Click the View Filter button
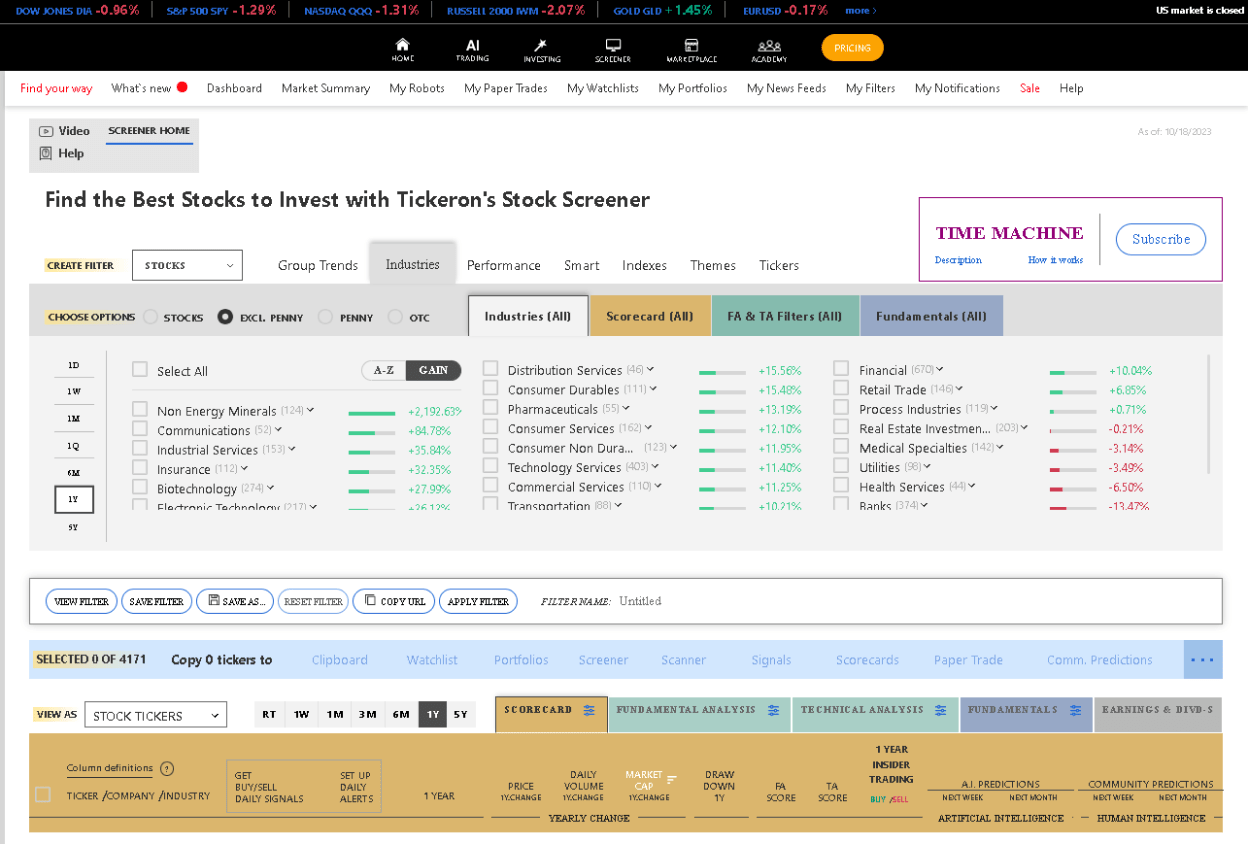 (81, 601)
